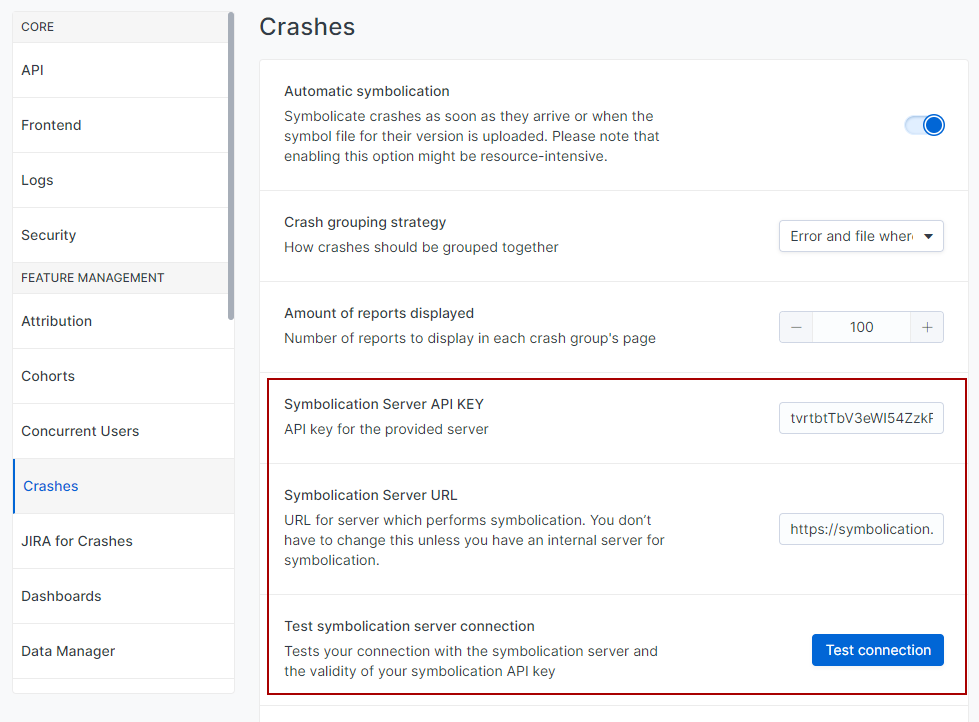Open the Crash grouping strategy dropdown
The image size is (979, 722).
[x=861, y=236]
